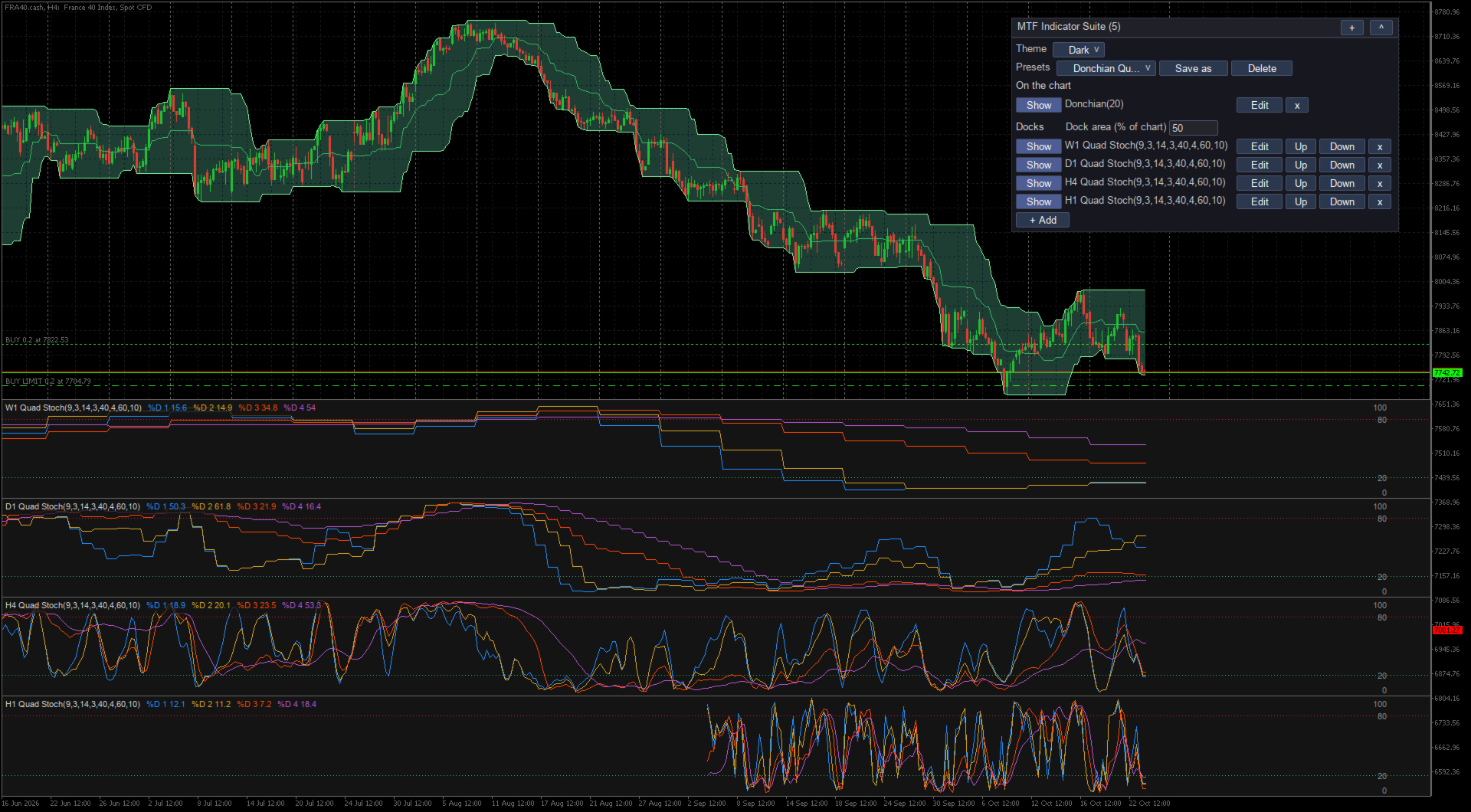The height and width of the screenshot is (812, 1471).
Task: Move H4 Quad Stoch Up
Action: (x=1301, y=183)
